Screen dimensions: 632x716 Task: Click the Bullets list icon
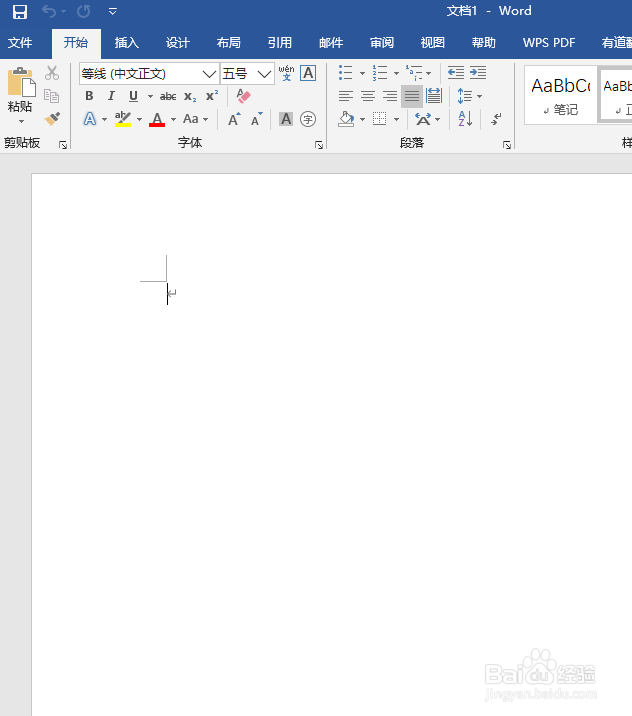tap(346, 73)
